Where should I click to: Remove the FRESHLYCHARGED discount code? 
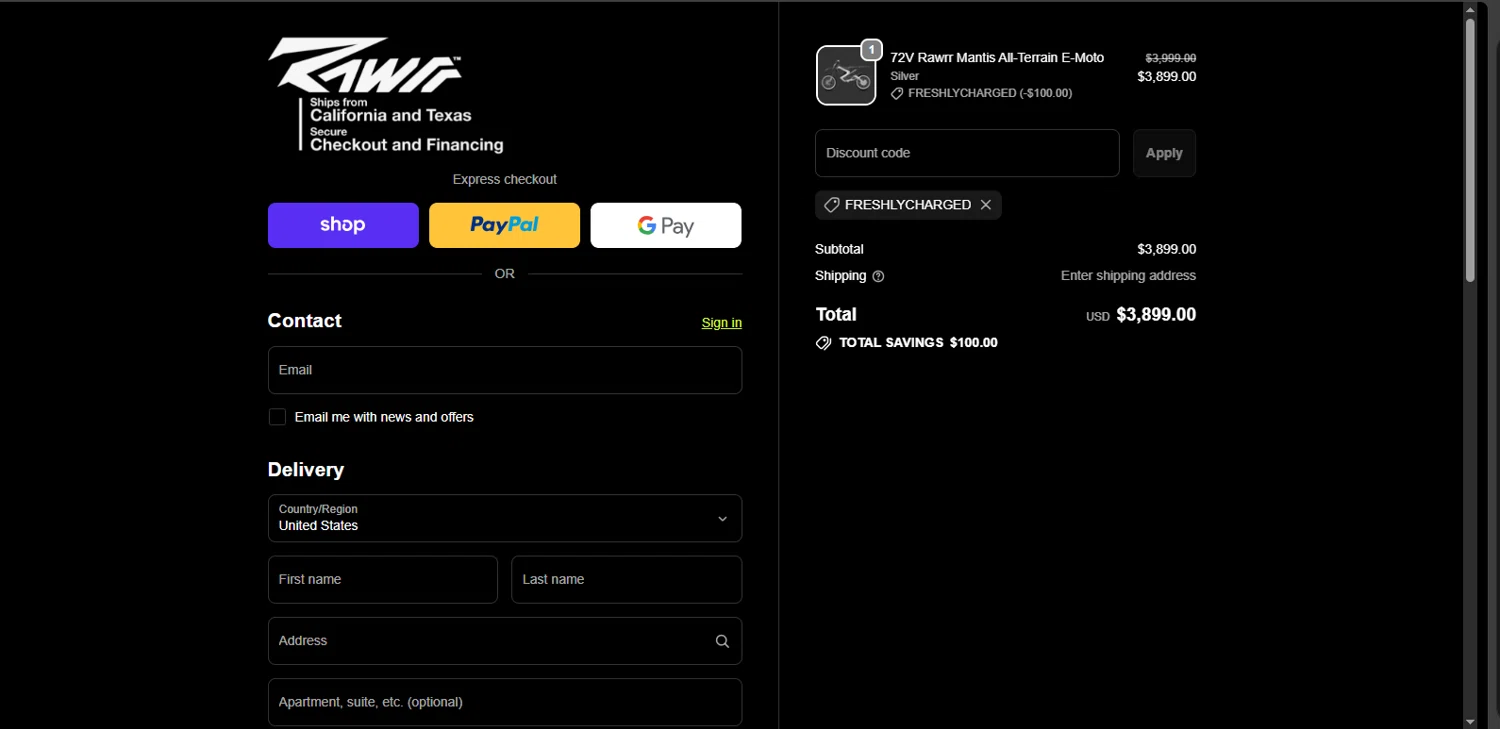[986, 205]
